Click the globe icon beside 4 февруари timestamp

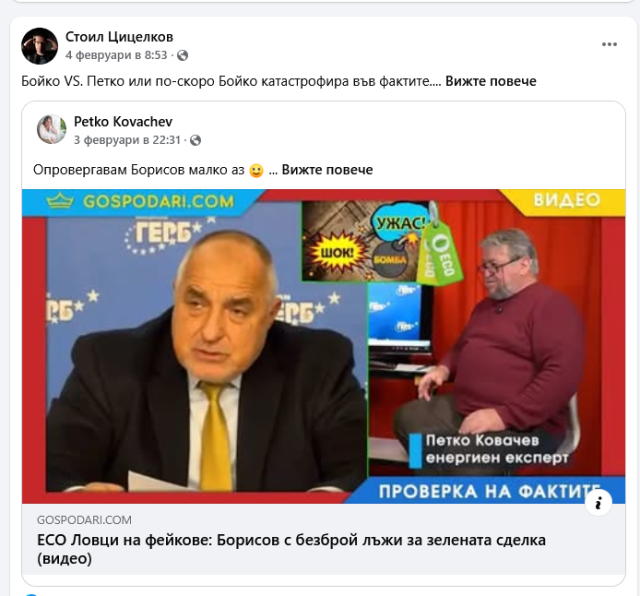pyautogui.click(x=182, y=55)
